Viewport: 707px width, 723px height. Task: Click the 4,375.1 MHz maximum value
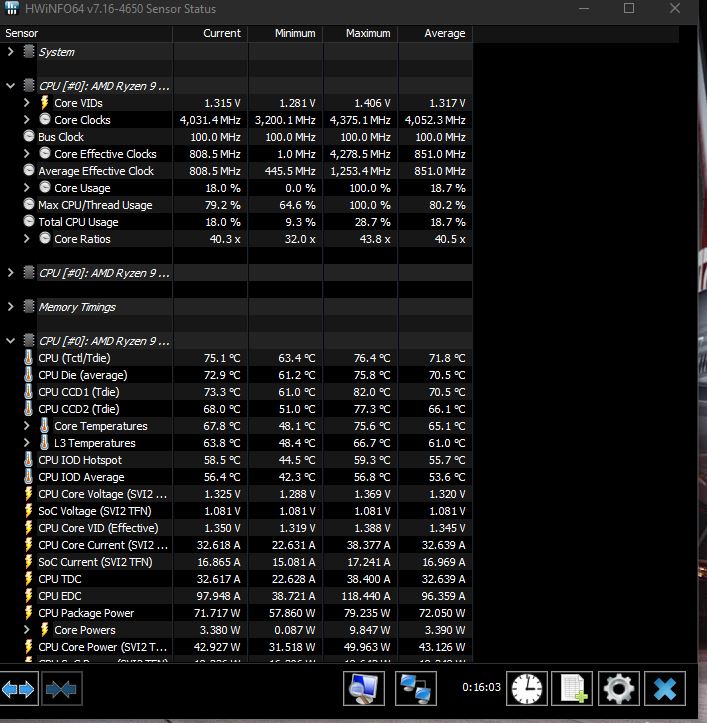point(360,120)
